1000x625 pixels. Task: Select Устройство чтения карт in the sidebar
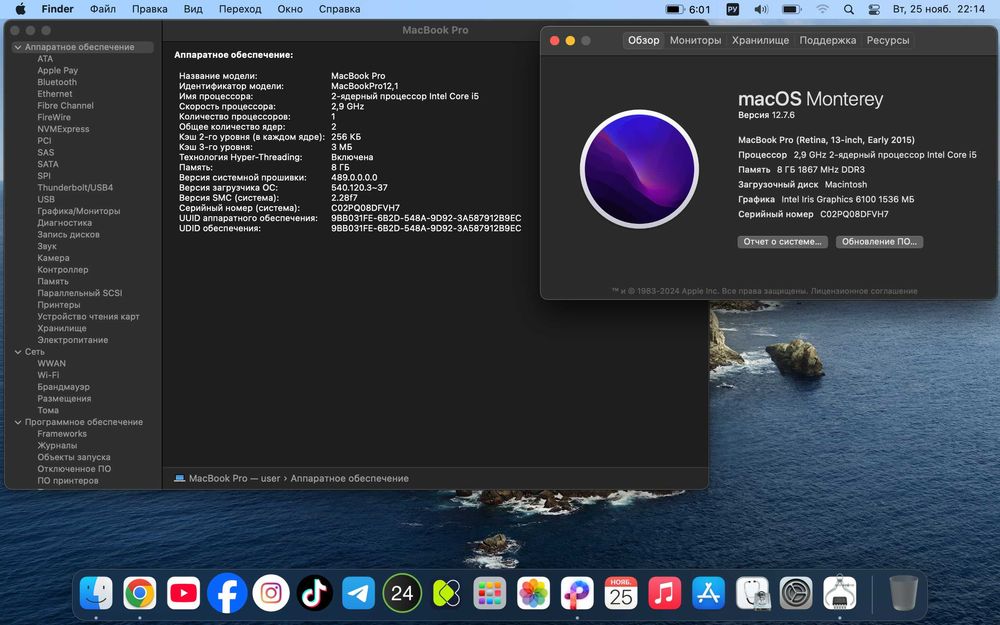tap(88, 316)
